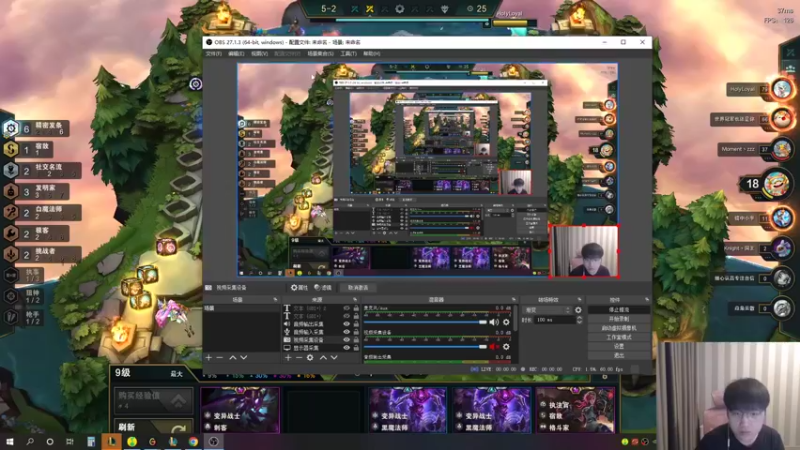Select 音频输入采集 source row
The height and width of the screenshot is (450, 800).
321,332
